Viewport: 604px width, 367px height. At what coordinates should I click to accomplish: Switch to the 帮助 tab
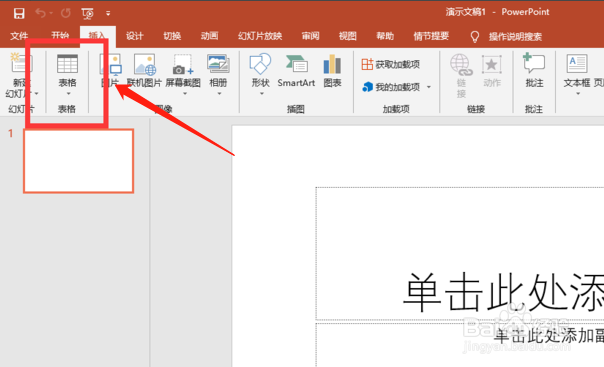tap(385, 36)
